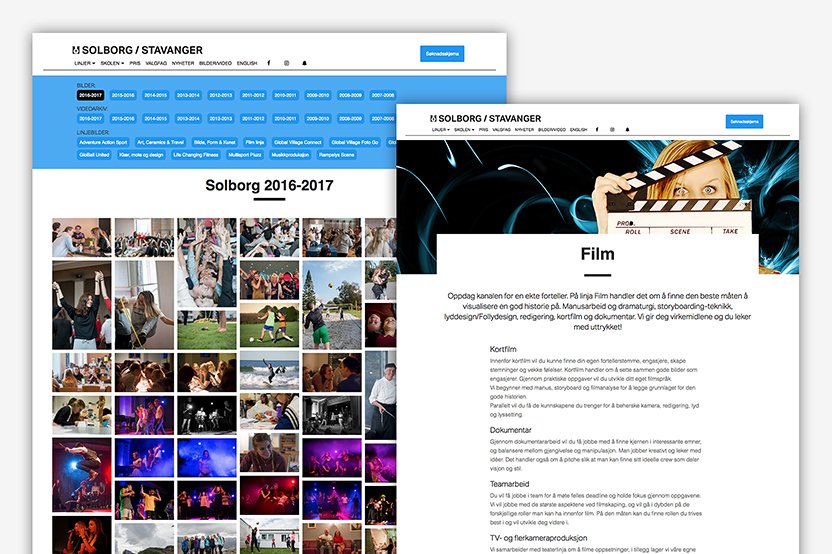Open the beach volleyball player thumbnail
This screenshot has height=554, width=832.
coord(332,305)
